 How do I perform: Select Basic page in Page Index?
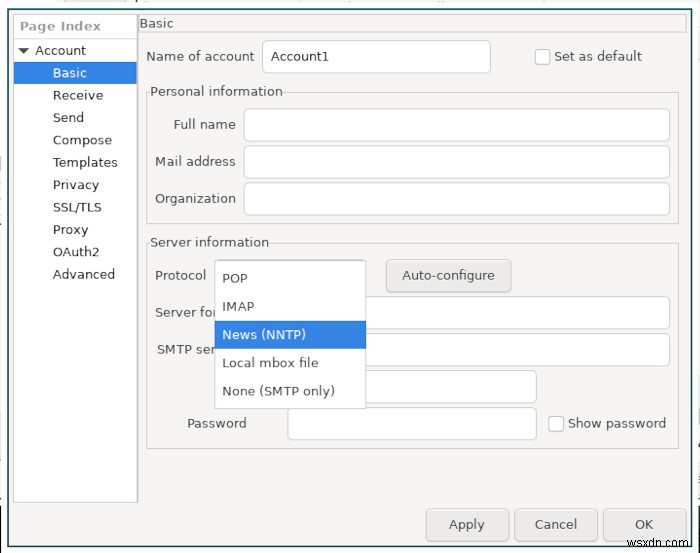click(x=70, y=73)
